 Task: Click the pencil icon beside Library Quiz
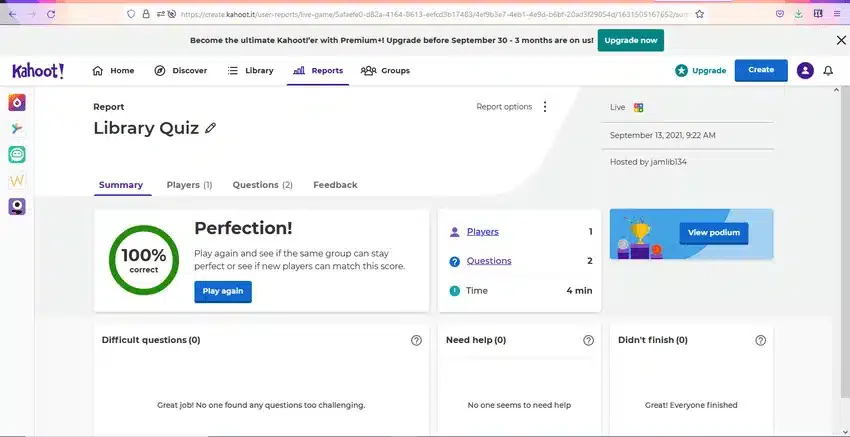210,128
